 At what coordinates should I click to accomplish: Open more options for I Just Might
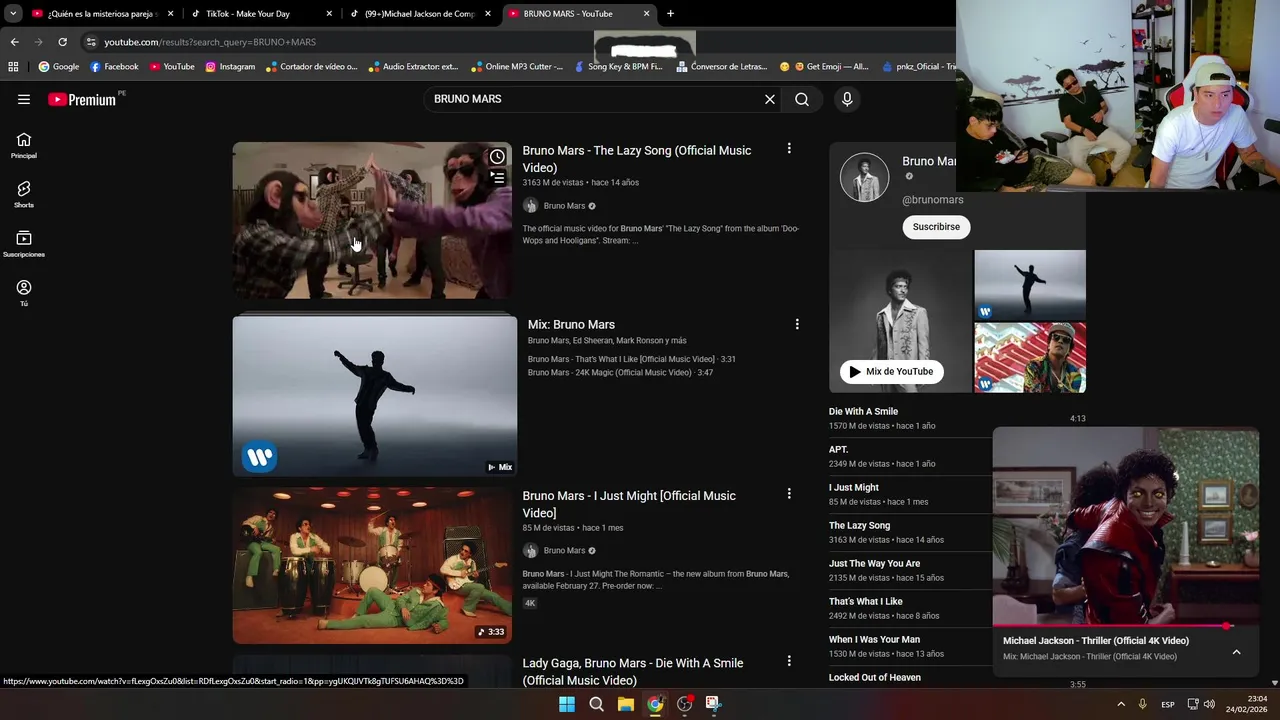789,494
